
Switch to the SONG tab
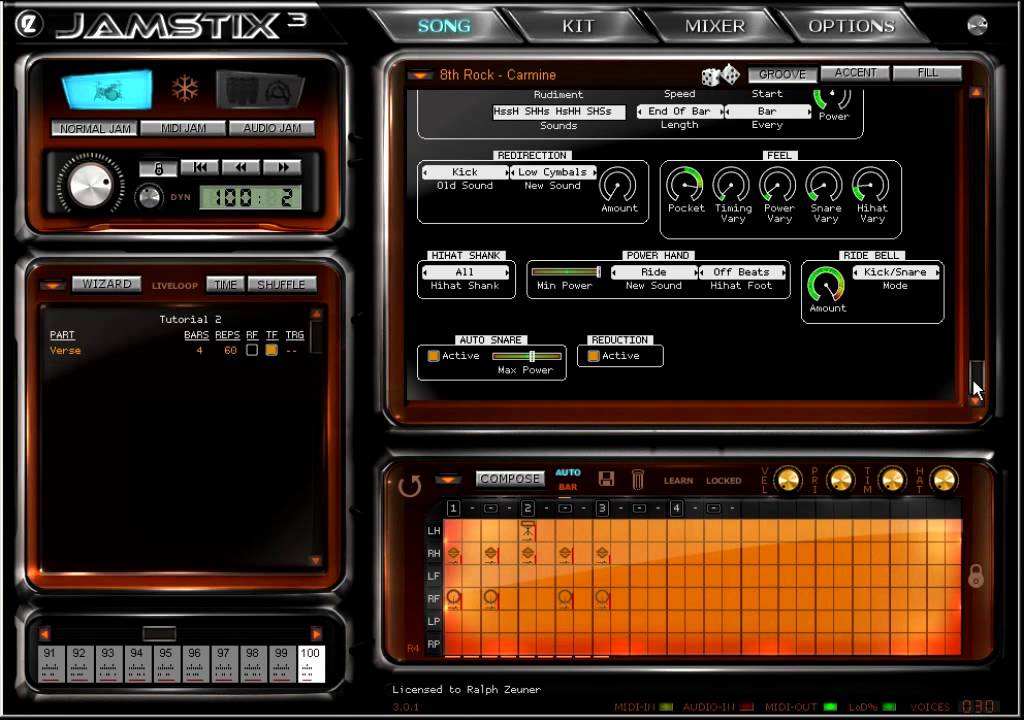tap(444, 26)
